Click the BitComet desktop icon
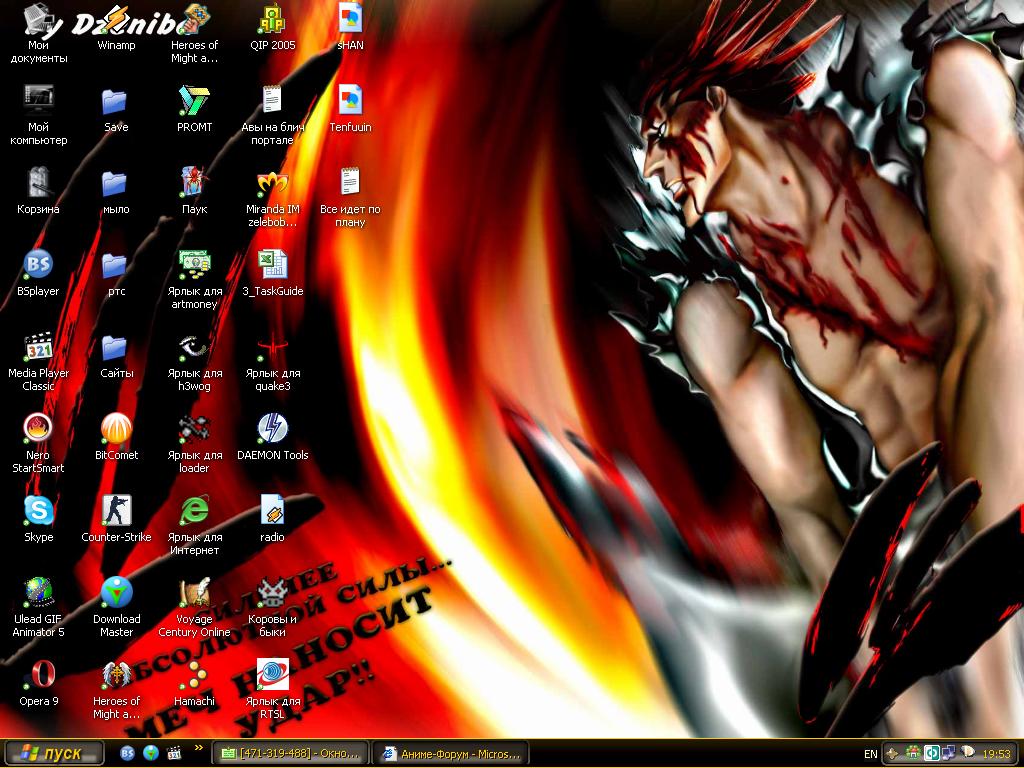 pos(116,437)
